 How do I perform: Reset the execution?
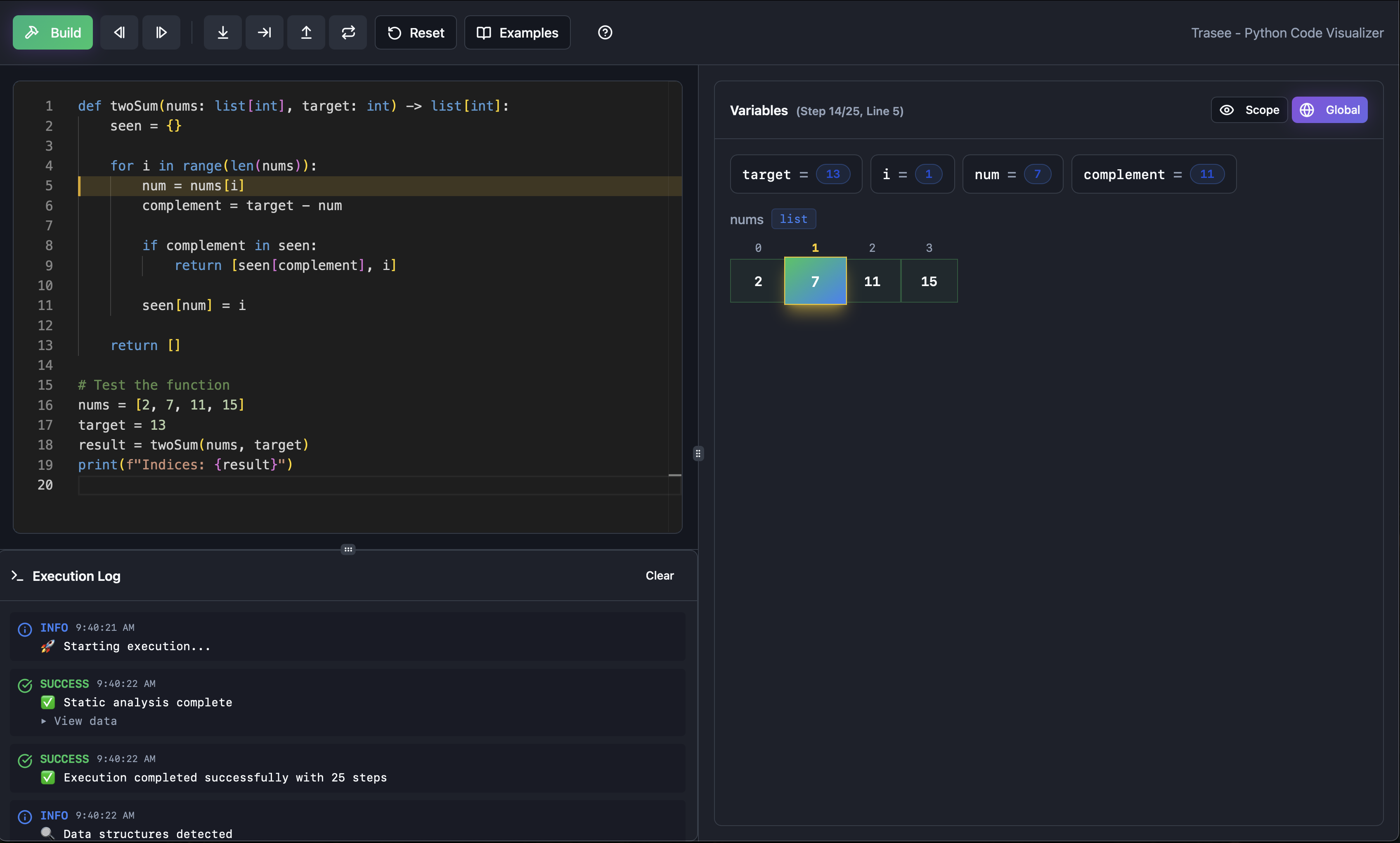coord(416,32)
